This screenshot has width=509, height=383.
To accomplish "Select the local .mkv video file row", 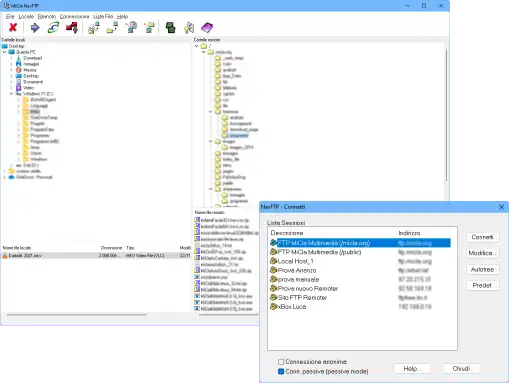I will coord(96,256).
